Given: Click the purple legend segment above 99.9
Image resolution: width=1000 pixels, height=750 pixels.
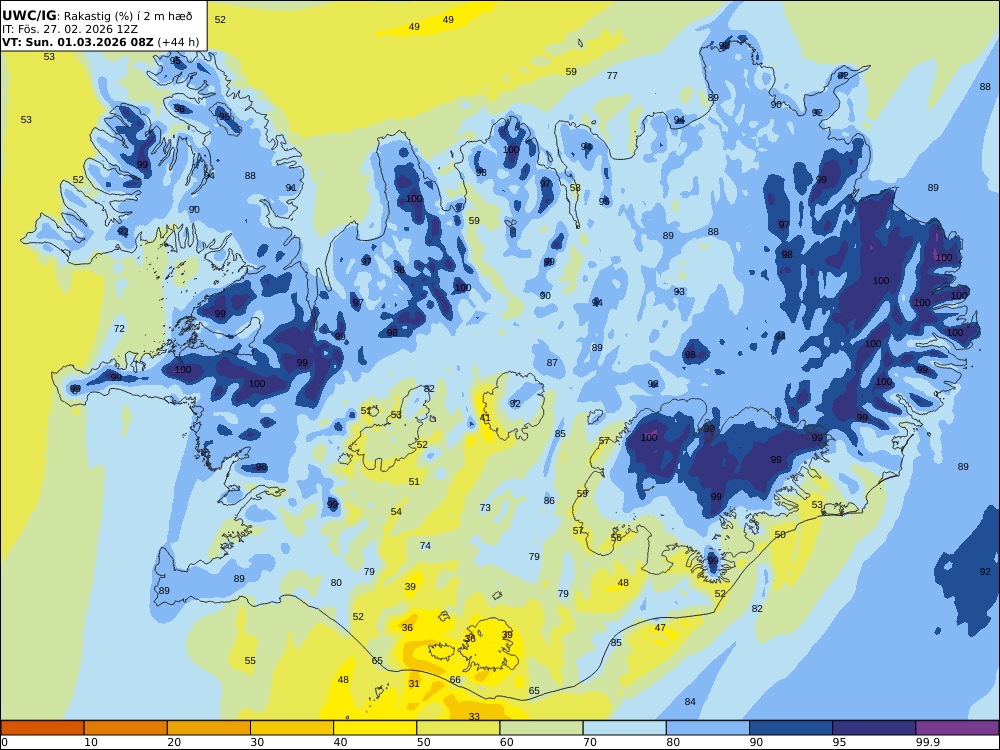Looking at the screenshot, I should click(x=957, y=728).
